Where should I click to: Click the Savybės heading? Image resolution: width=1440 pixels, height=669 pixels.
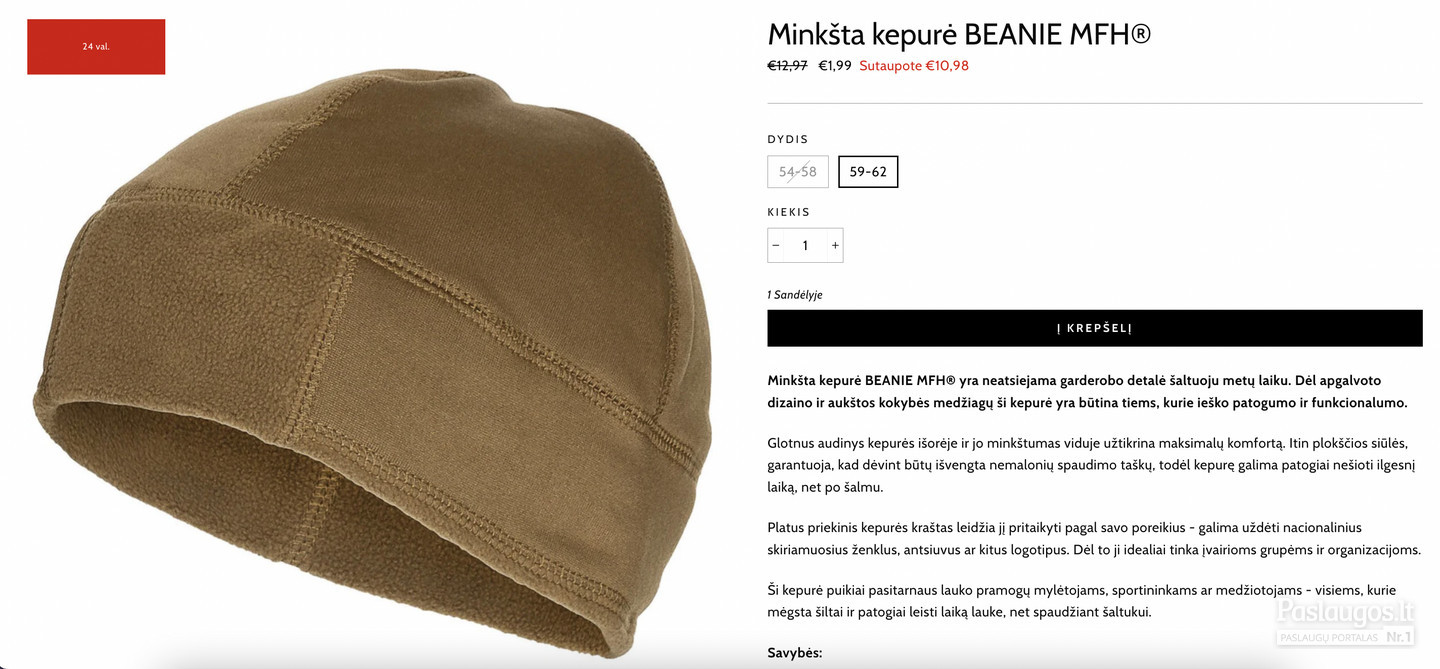(x=795, y=652)
